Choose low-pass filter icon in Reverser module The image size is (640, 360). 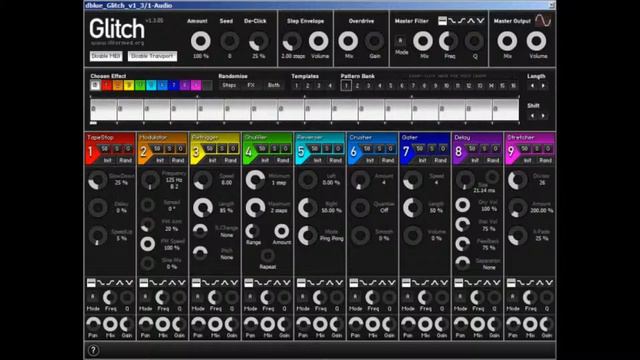click(x=311, y=282)
